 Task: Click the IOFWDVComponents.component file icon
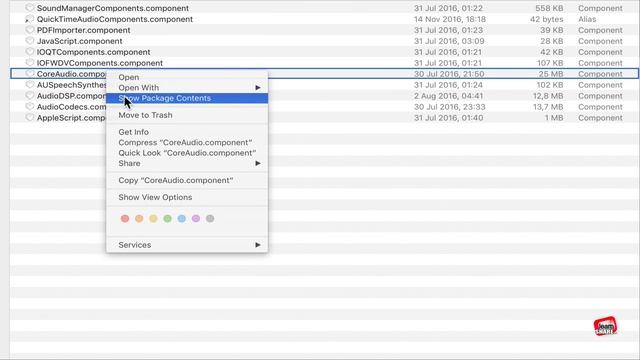coord(29,63)
